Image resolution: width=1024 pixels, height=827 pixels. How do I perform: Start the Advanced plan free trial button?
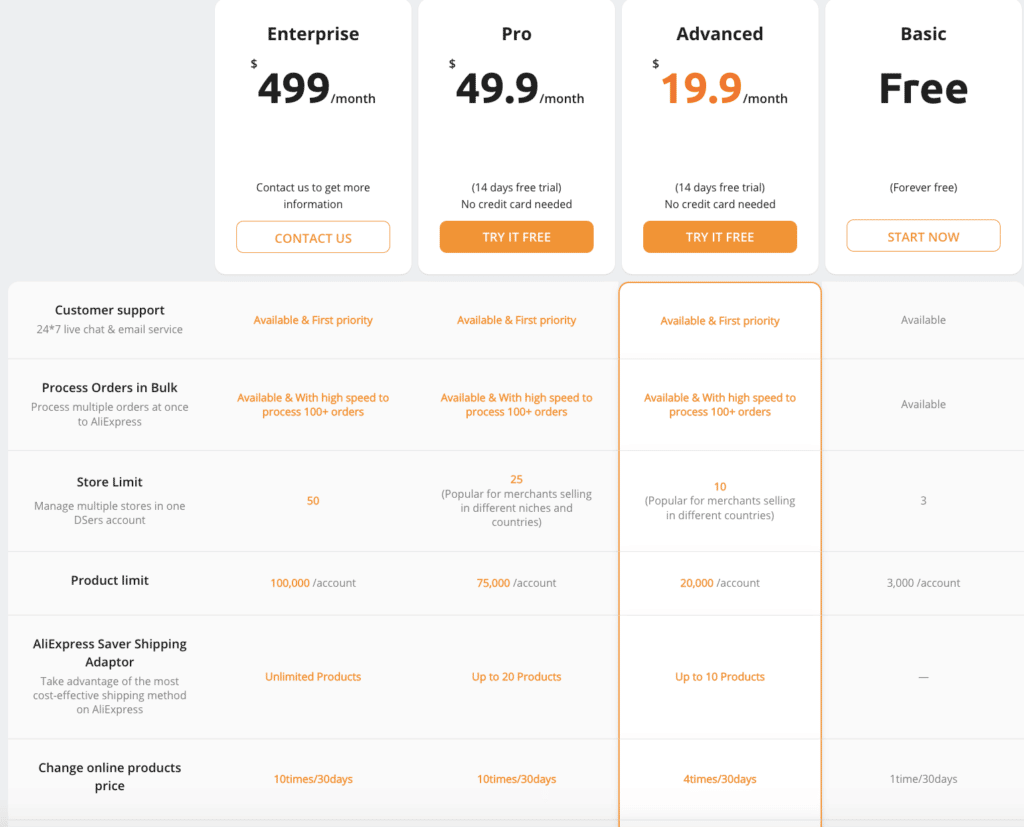tap(720, 237)
